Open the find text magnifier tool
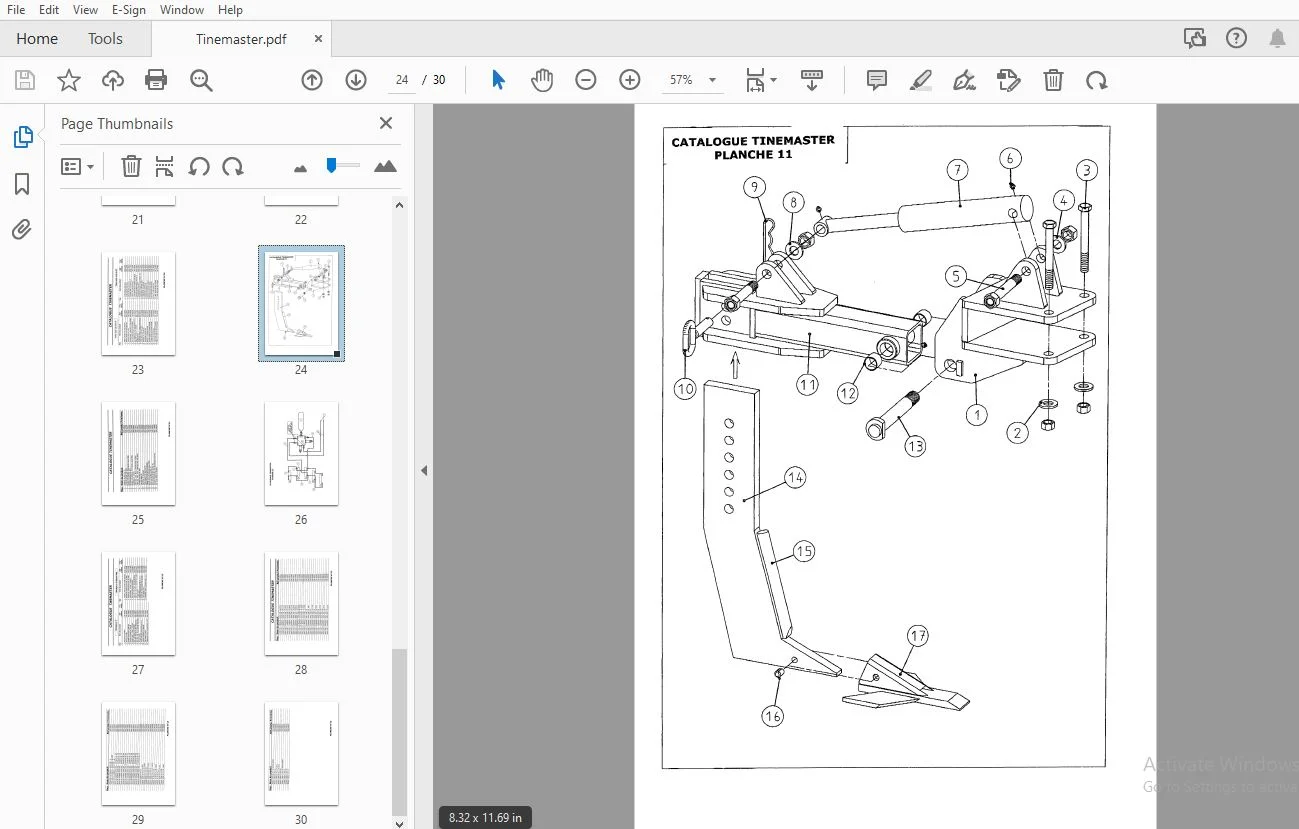 (x=201, y=81)
